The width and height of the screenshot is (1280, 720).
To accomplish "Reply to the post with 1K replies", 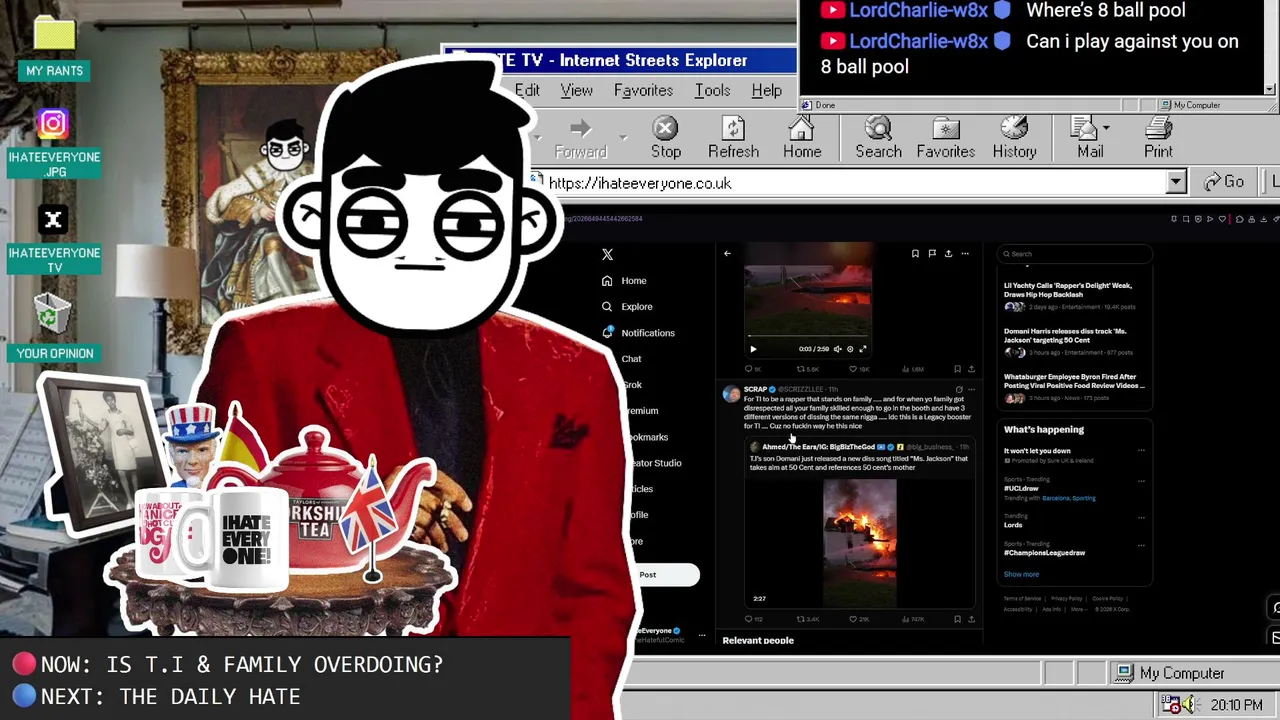I will [x=751, y=369].
